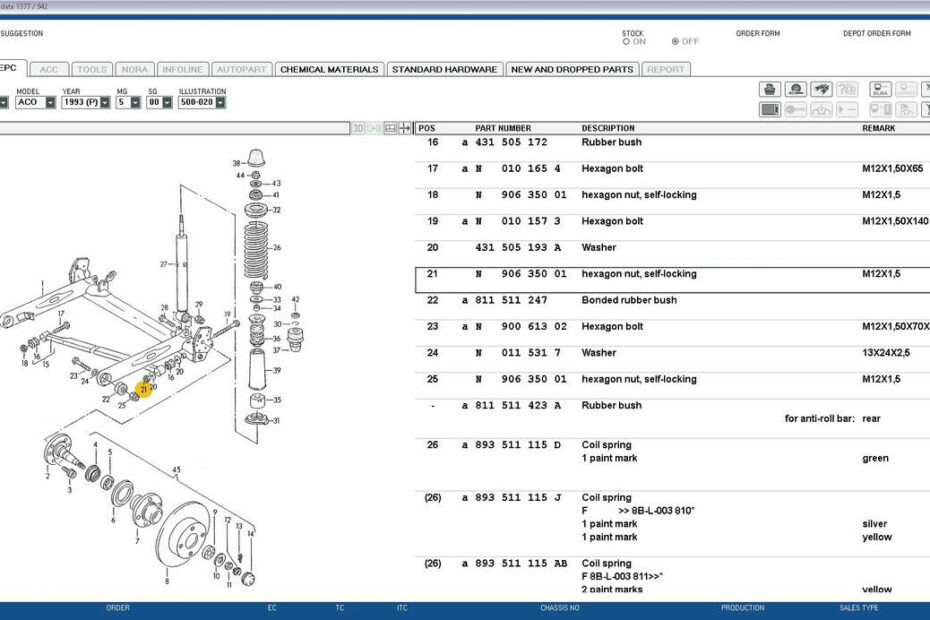Image resolution: width=930 pixels, height=620 pixels.
Task: Switch to the TOOLS tab
Action: pos(93,69)
